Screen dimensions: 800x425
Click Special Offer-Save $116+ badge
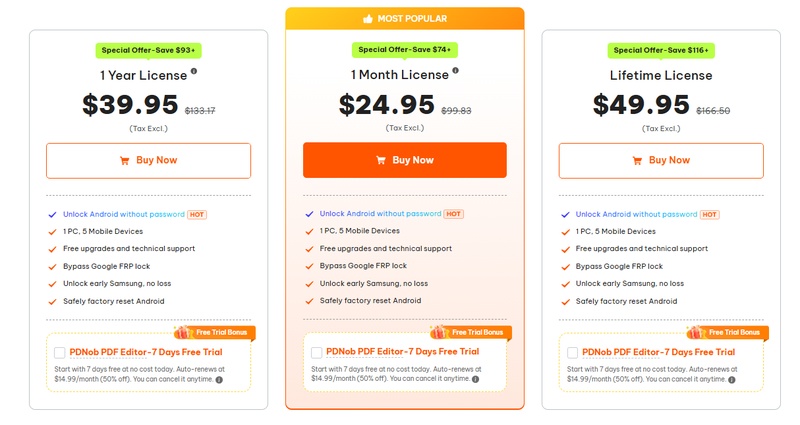(661, 50)
